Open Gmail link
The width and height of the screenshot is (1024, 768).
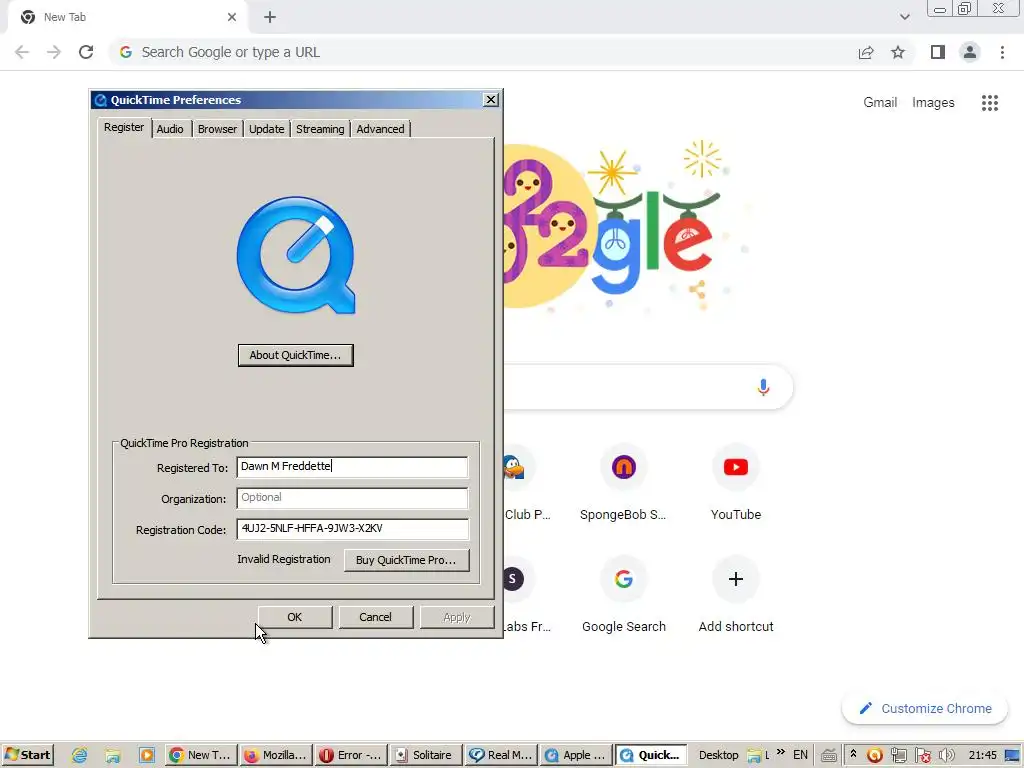coord(880,103)
